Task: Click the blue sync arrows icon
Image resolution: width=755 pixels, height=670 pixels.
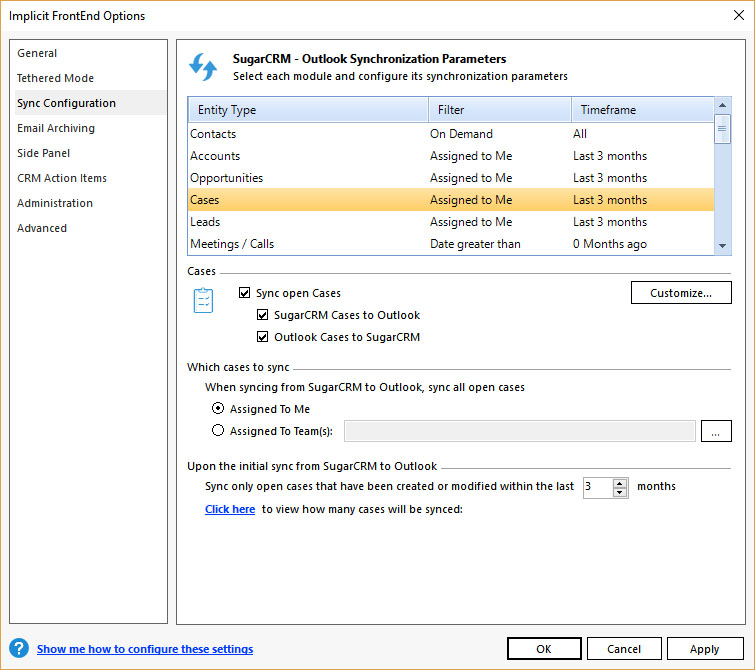Action: pyautogui.click(x=203, y=67)
